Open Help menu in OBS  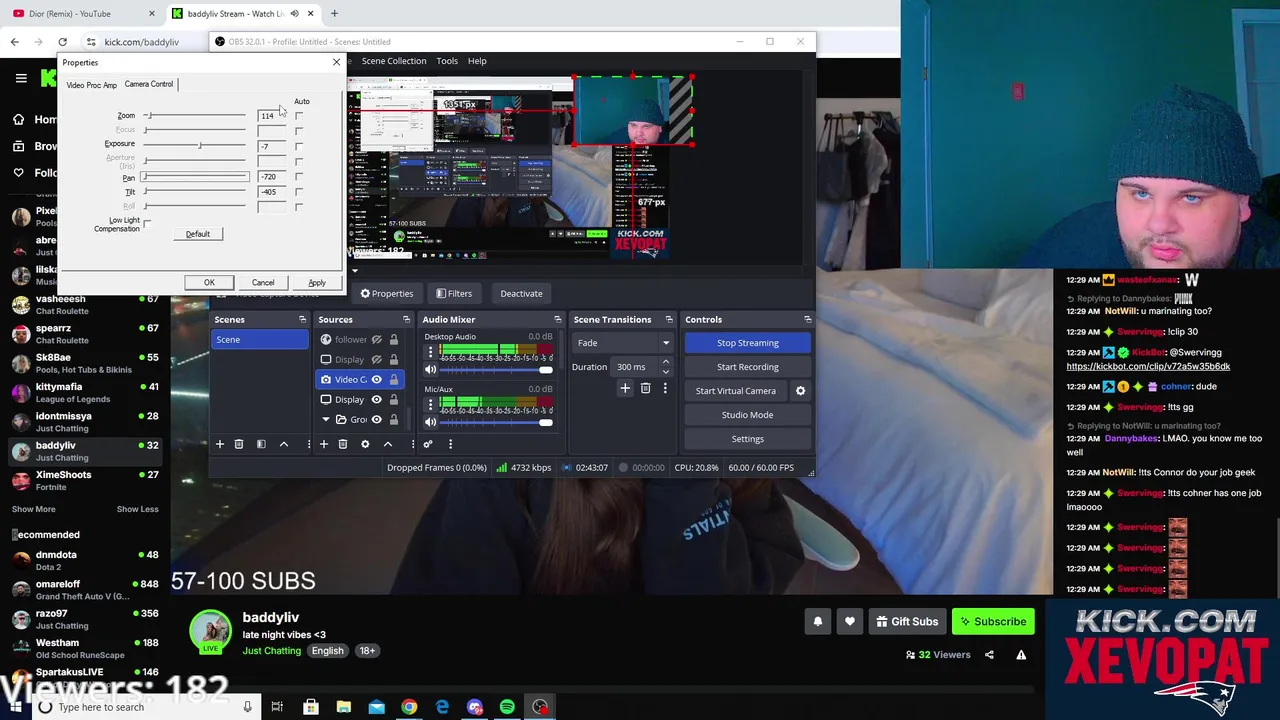(477, 61)
